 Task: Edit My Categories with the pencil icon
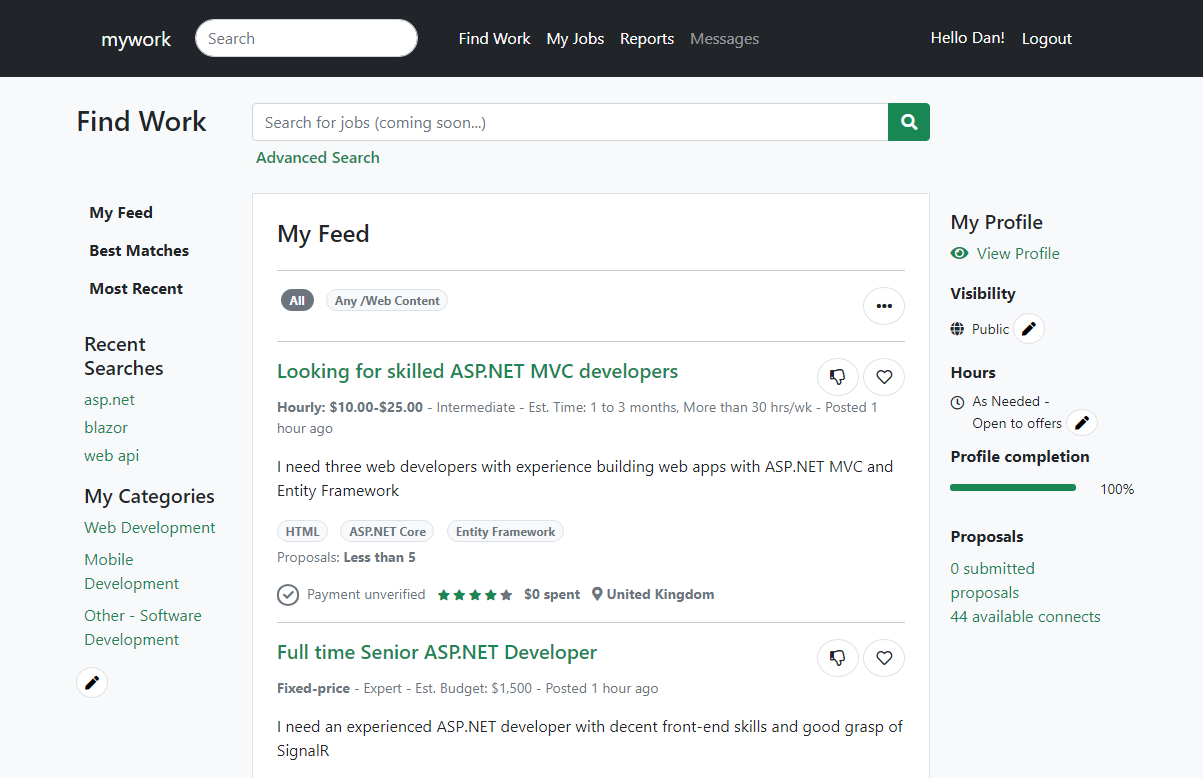tap(91, 682)
